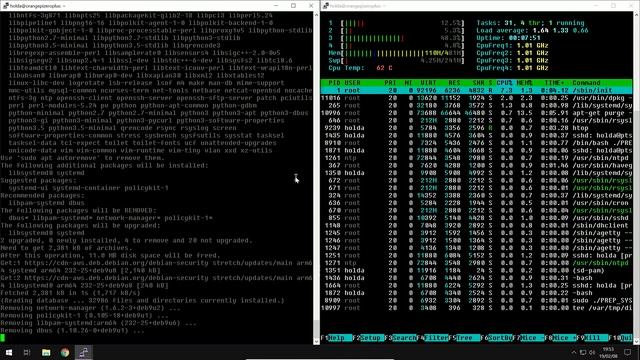Launch Google Chrome from the taskbar

pyautogui.click(x=65, y=352)
